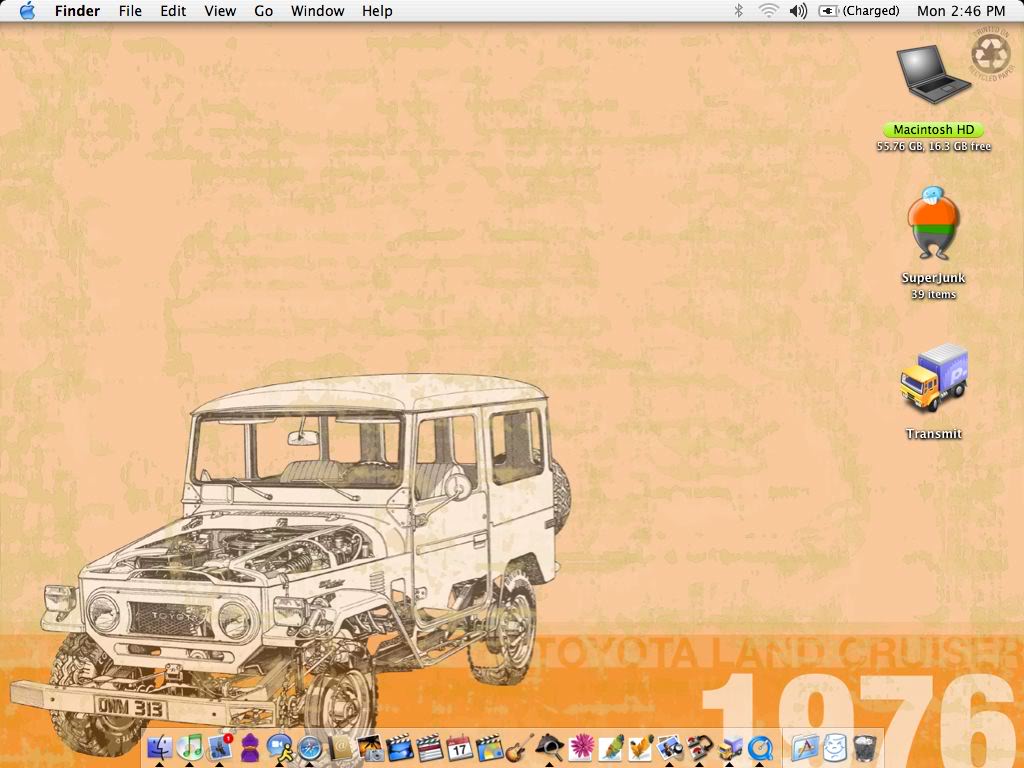Open the Window menu
This screenshot has width=1024, height=768.
tap(317, 11)
